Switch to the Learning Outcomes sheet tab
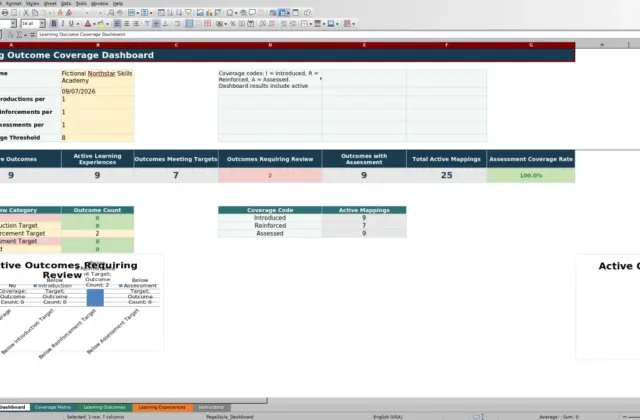 coord(104,407)
